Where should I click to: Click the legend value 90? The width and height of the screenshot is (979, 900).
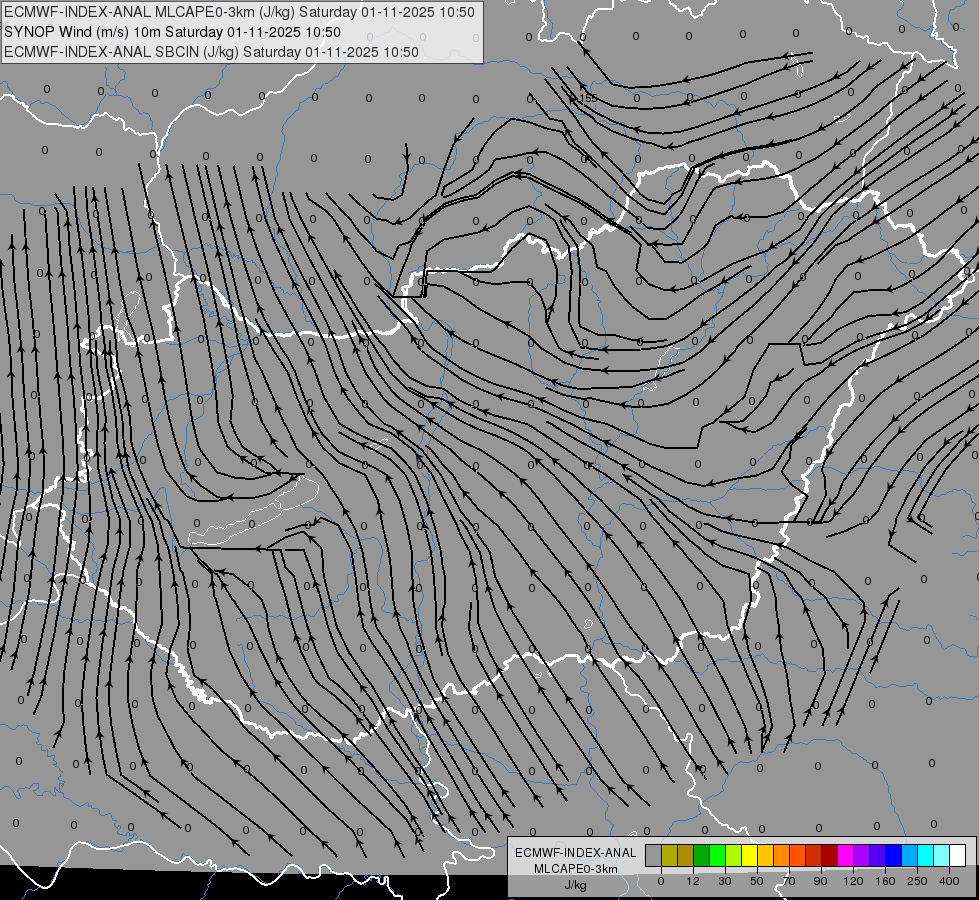[x=820, y=881]
